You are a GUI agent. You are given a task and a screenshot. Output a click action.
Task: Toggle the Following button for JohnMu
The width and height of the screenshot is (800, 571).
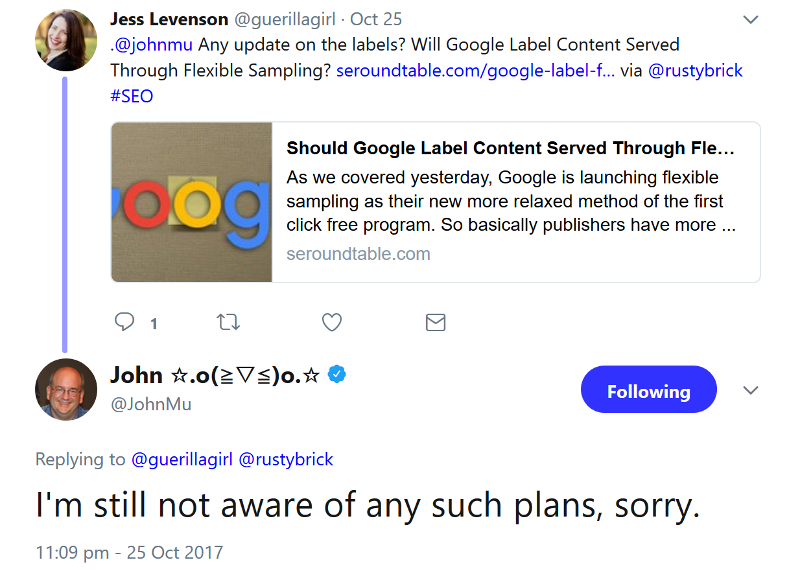tap(648, 390)
